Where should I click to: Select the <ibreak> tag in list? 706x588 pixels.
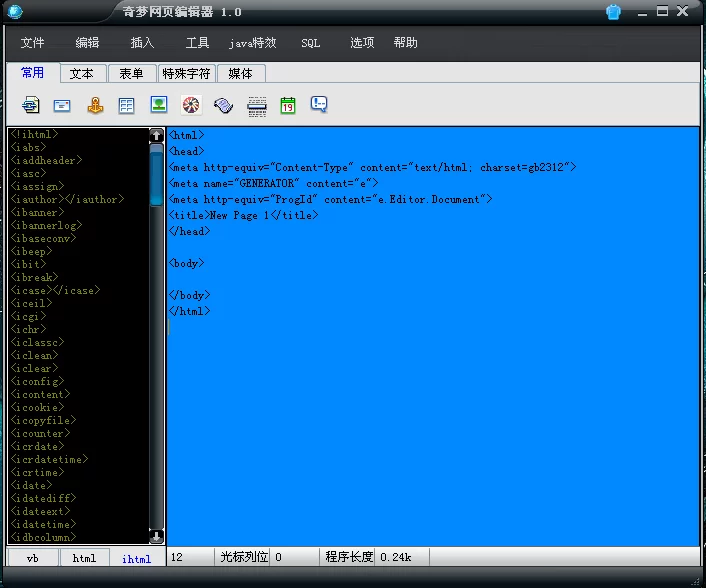tap(34, 277)
